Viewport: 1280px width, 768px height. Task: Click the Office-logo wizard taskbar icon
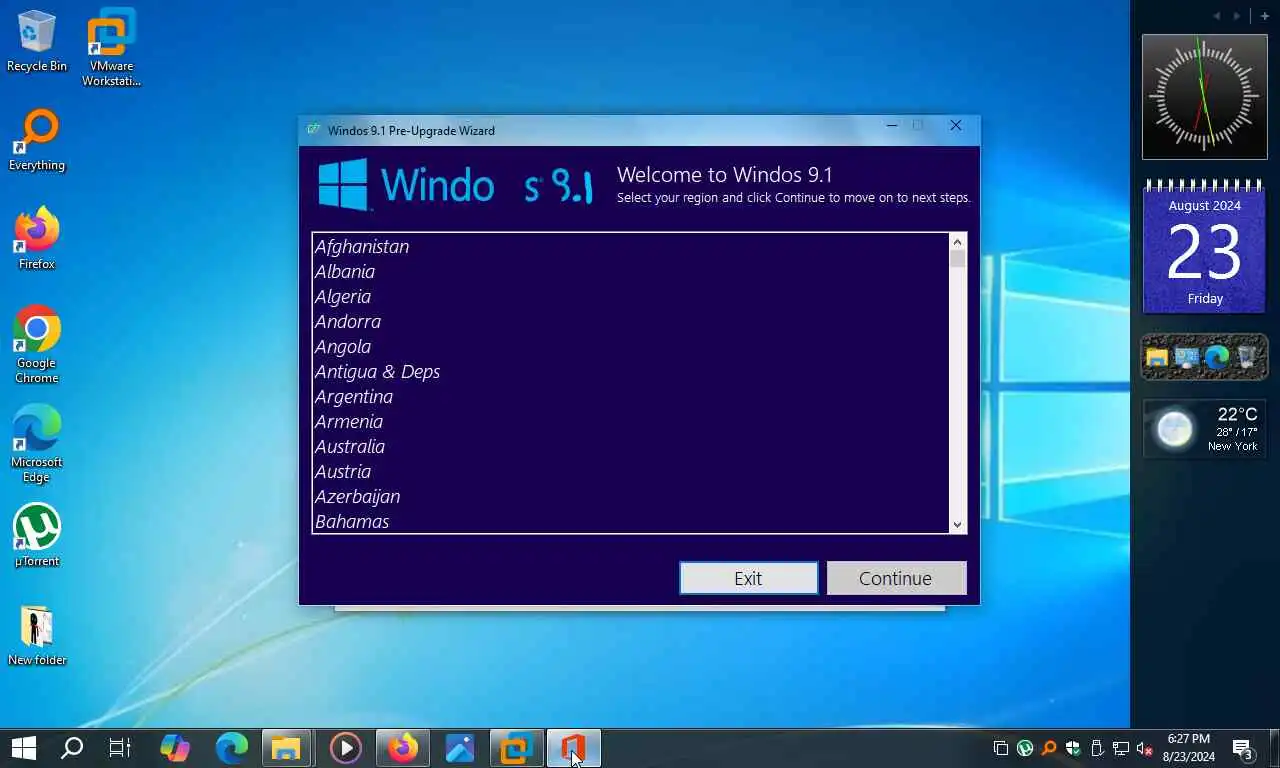[x=573, y=748]
